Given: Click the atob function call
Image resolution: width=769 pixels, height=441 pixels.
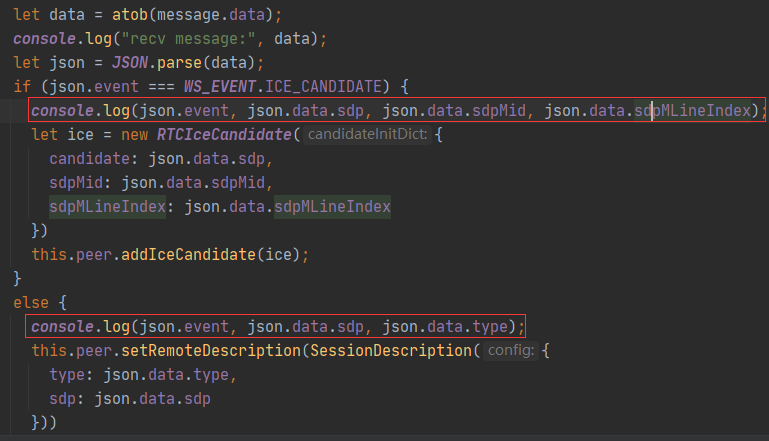Looking at the screenshot, I should (130, 15).
